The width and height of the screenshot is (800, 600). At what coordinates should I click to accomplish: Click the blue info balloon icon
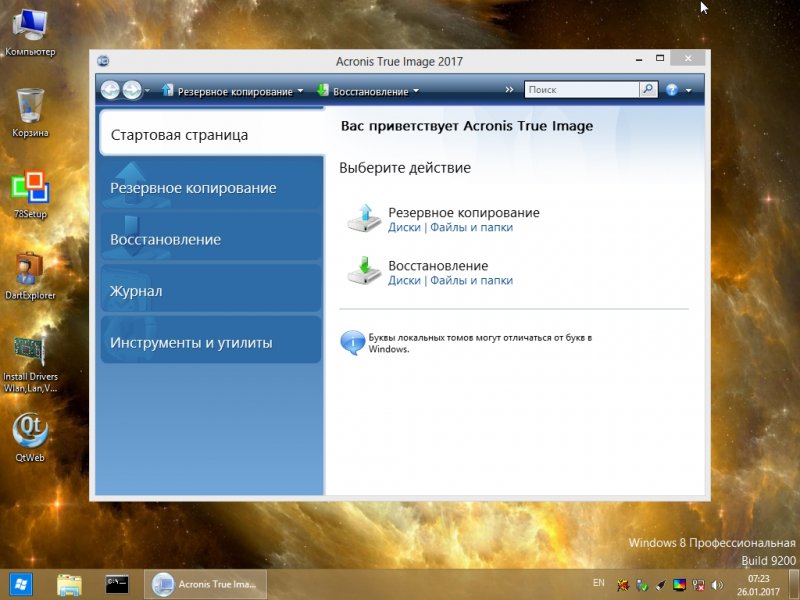(x=352, y=342)
